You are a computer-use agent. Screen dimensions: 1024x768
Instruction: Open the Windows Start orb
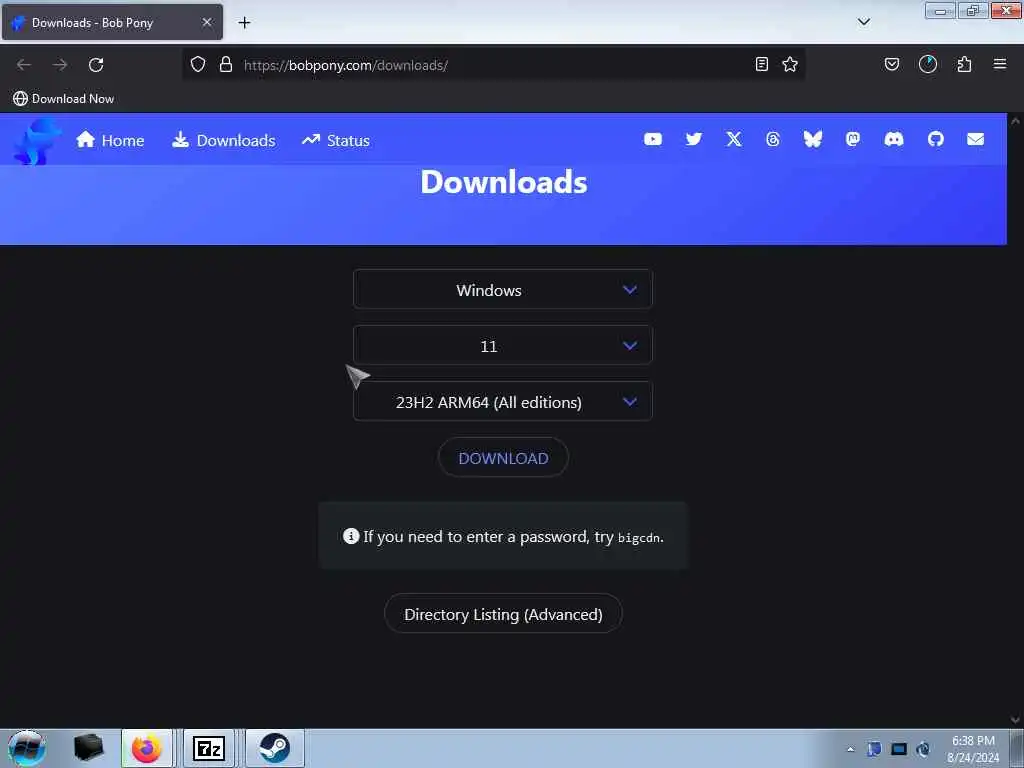point(27,748)
